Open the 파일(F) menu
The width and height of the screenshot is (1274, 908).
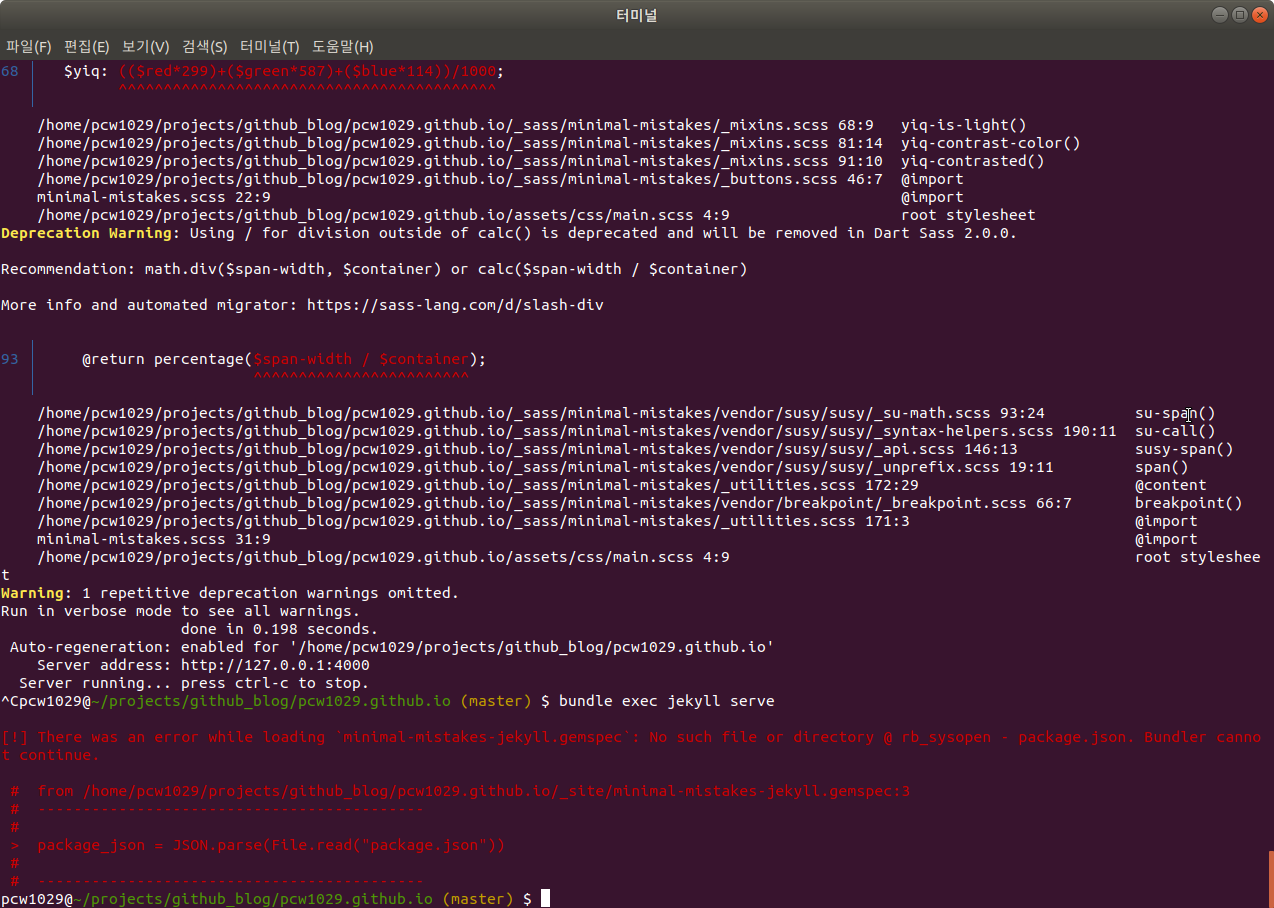pos(29,47)
